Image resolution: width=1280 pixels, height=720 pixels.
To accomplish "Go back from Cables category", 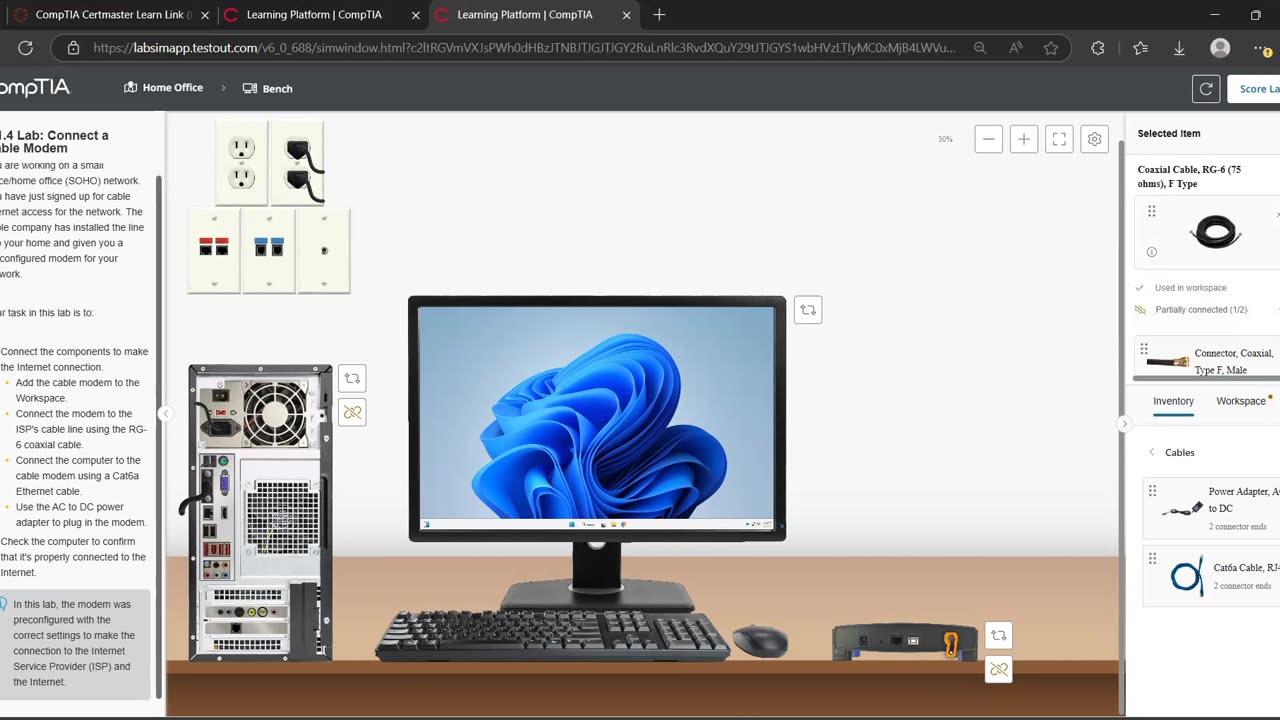I will coord(1151,452).
